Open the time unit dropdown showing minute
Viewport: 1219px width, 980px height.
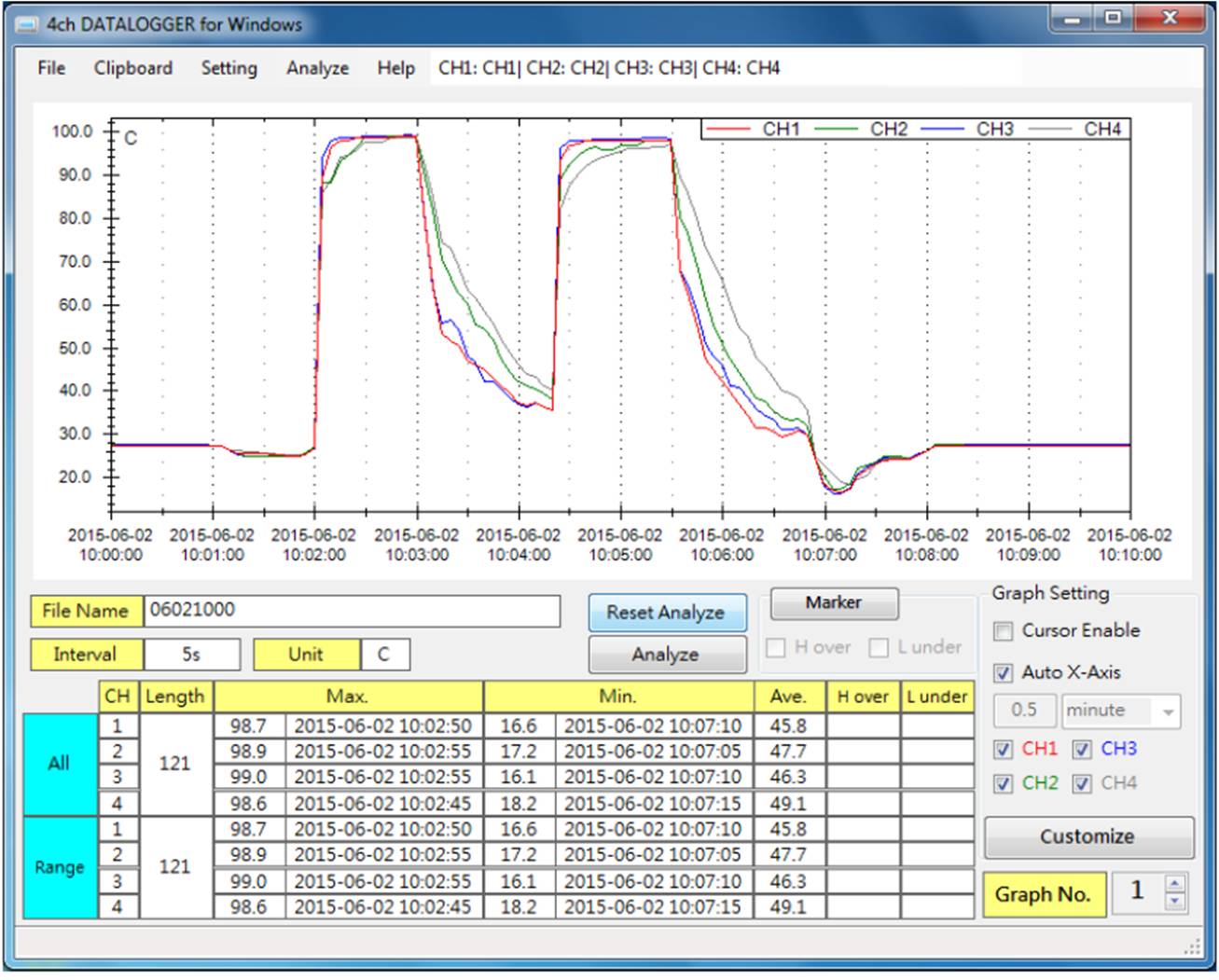click(x=1167, y=711)
